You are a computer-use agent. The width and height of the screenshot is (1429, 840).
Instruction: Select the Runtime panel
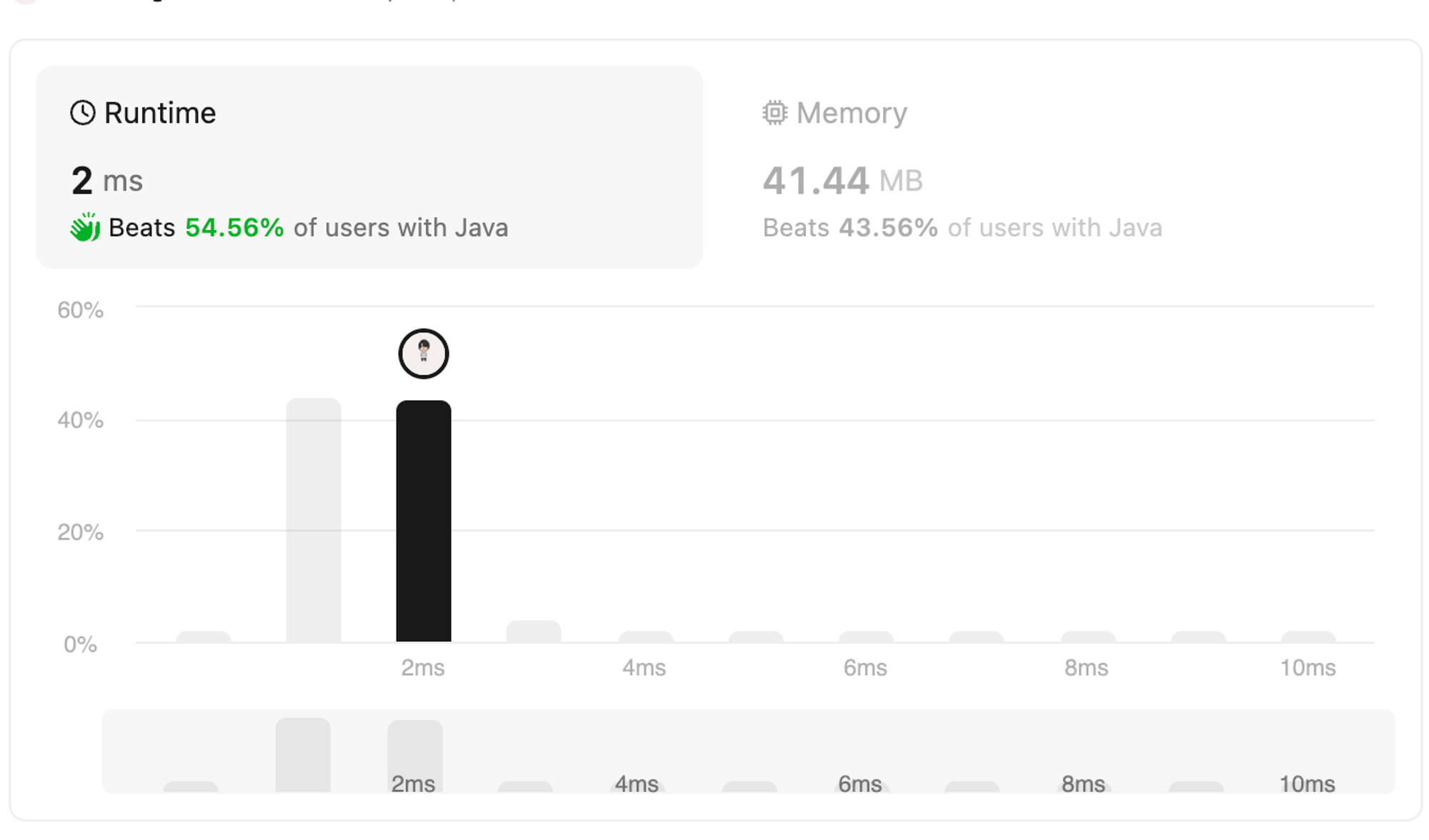(369, 167)
